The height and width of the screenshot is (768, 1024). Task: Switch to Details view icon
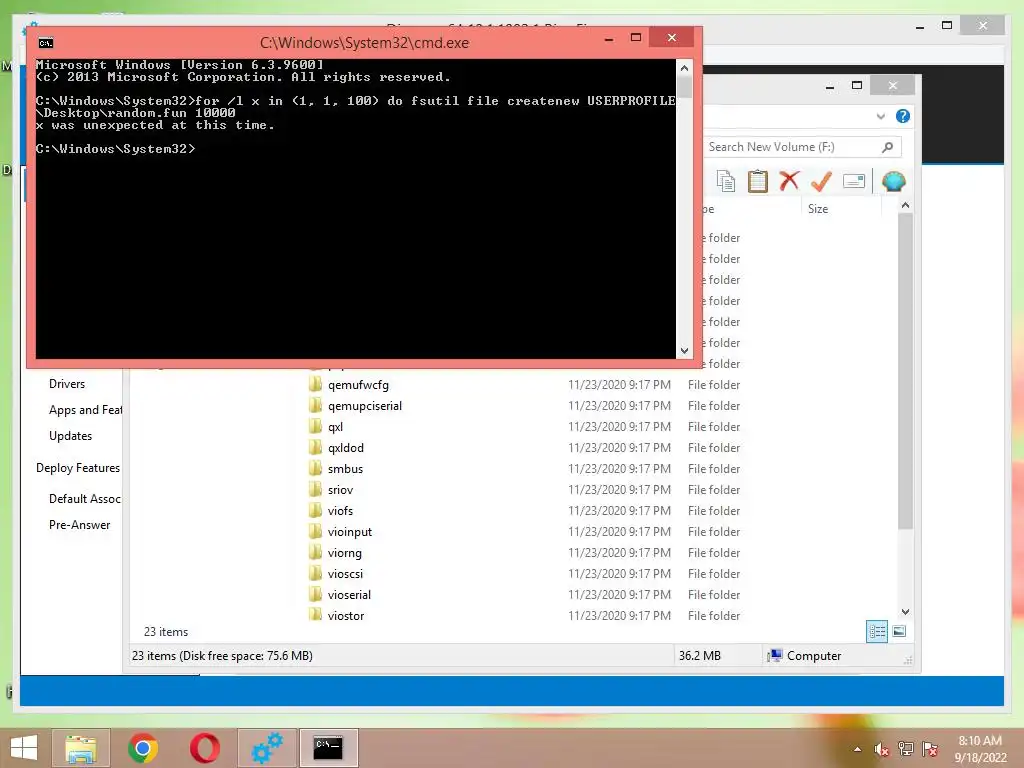coord(877,632)
